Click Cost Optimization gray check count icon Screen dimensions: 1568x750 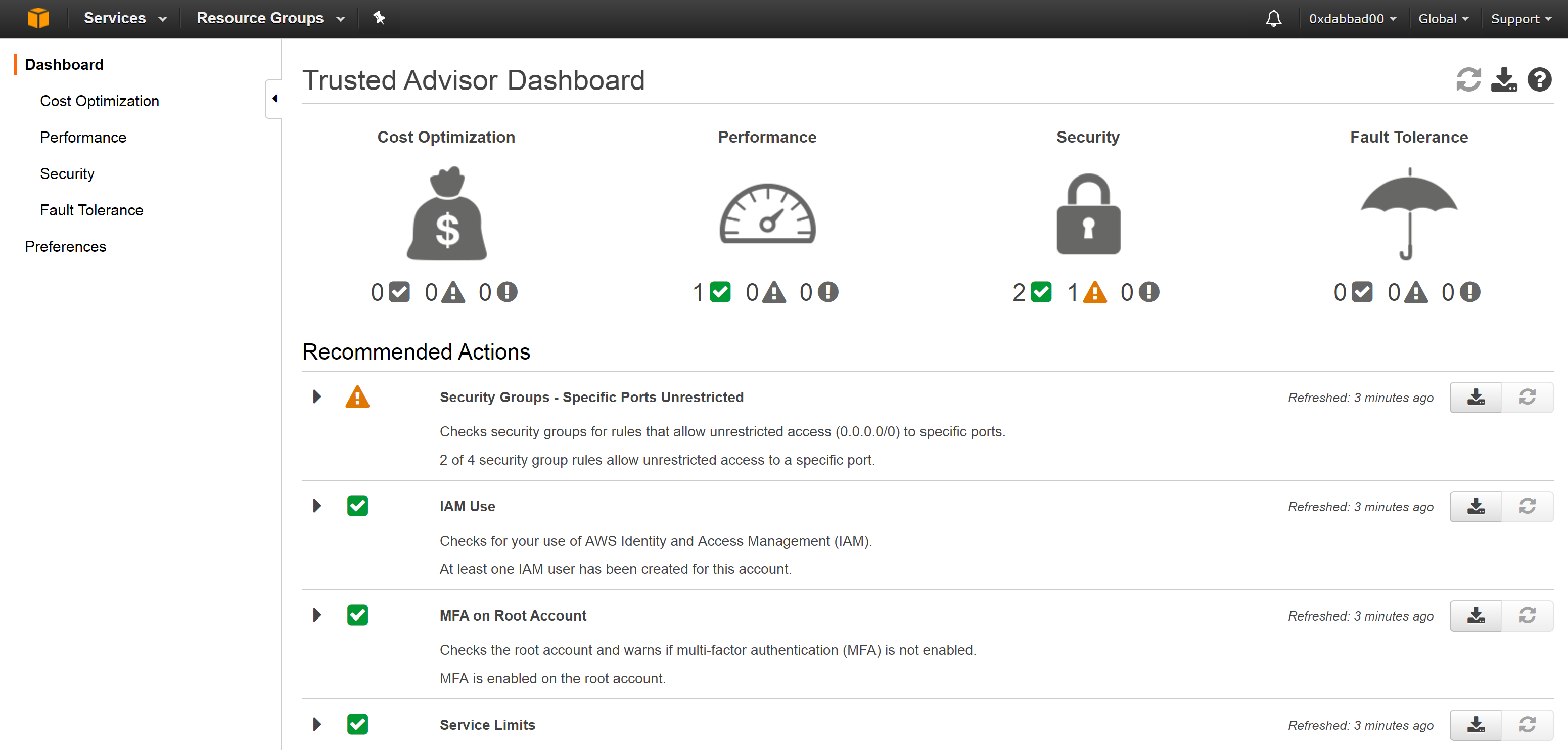pos(399,292)
